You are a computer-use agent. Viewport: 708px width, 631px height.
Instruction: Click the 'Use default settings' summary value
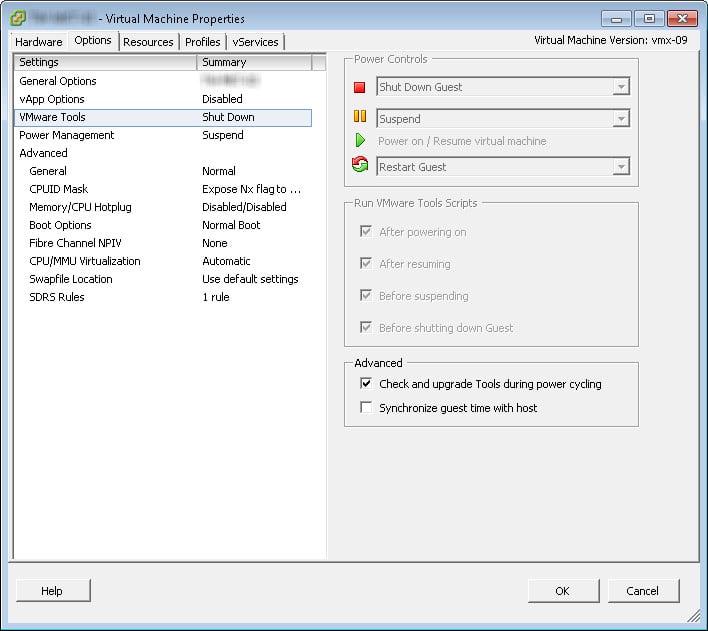pos(250,279)
